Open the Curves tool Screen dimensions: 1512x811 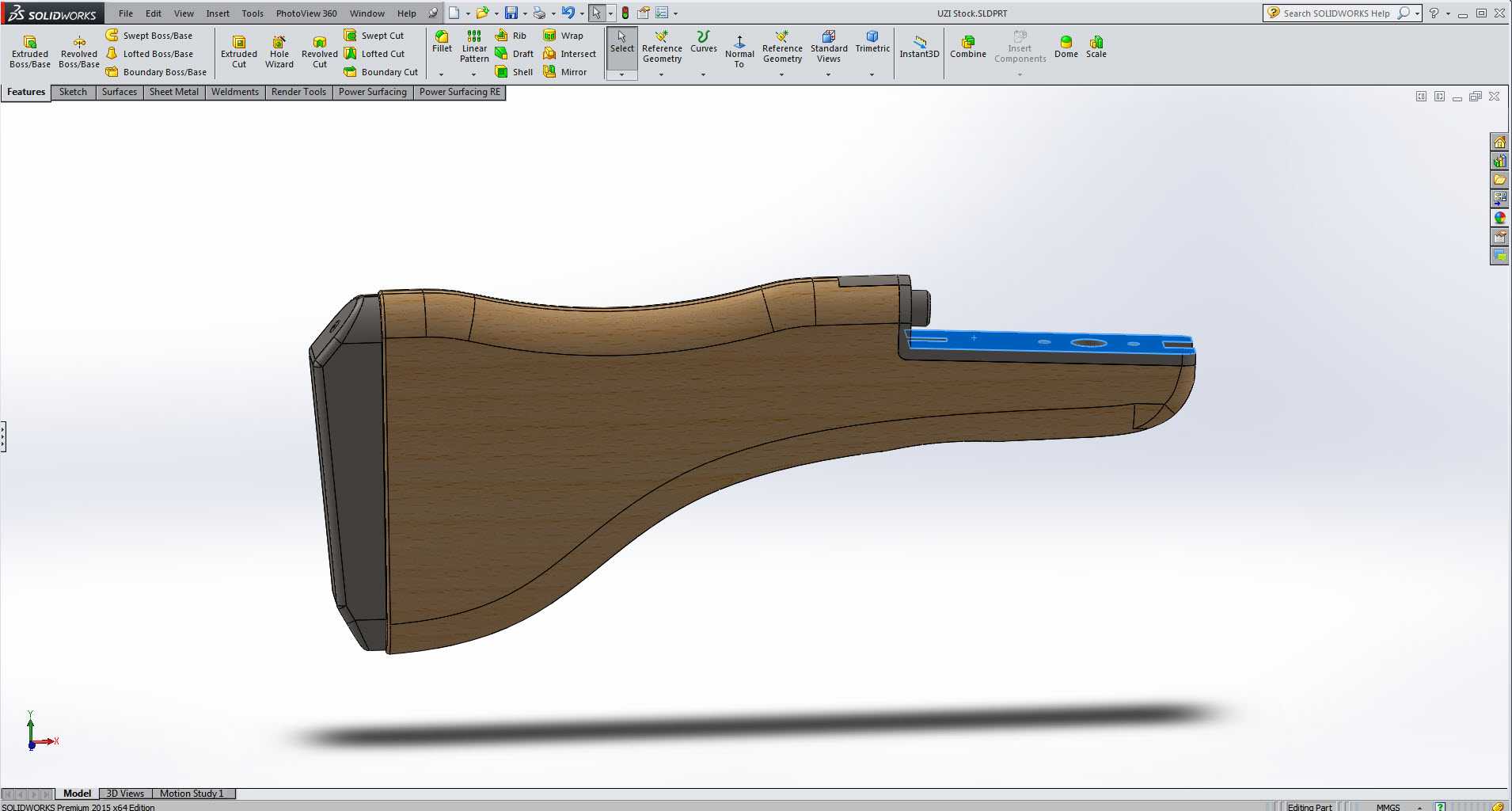(x=703, y=42)
